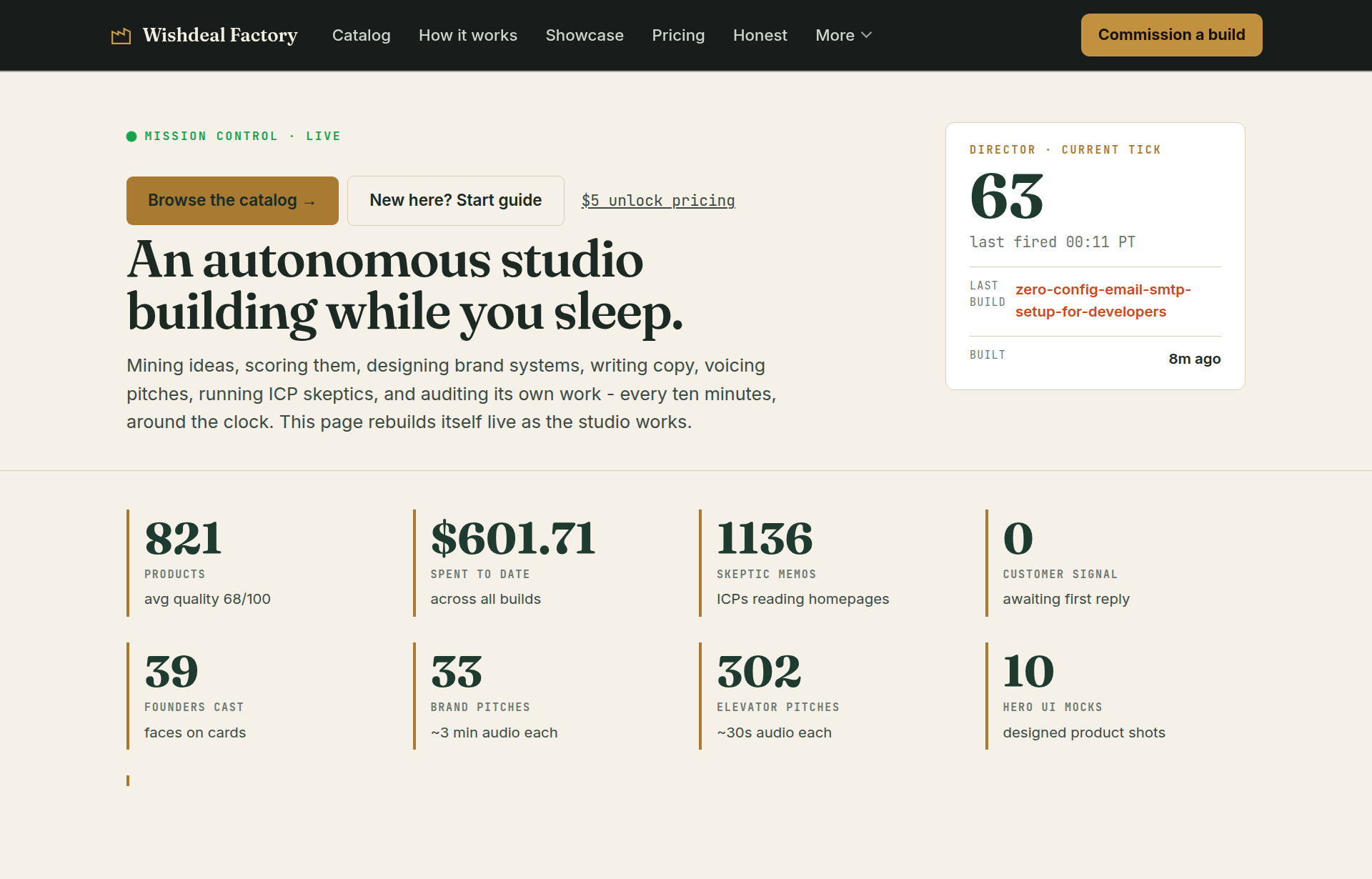
Task: Click the green live status dot
Action: point(131,136)
